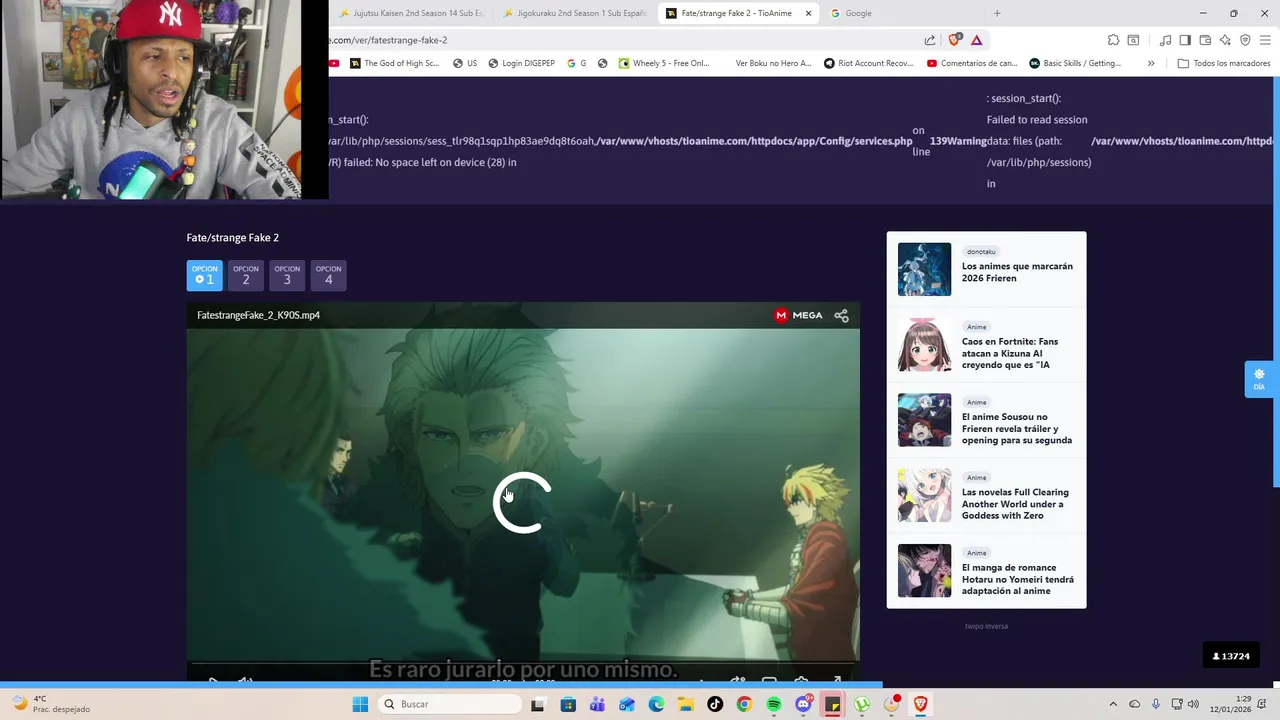Open Spotify from the taskbar
Screen dimensions: 1280x720
coord(774,704)
